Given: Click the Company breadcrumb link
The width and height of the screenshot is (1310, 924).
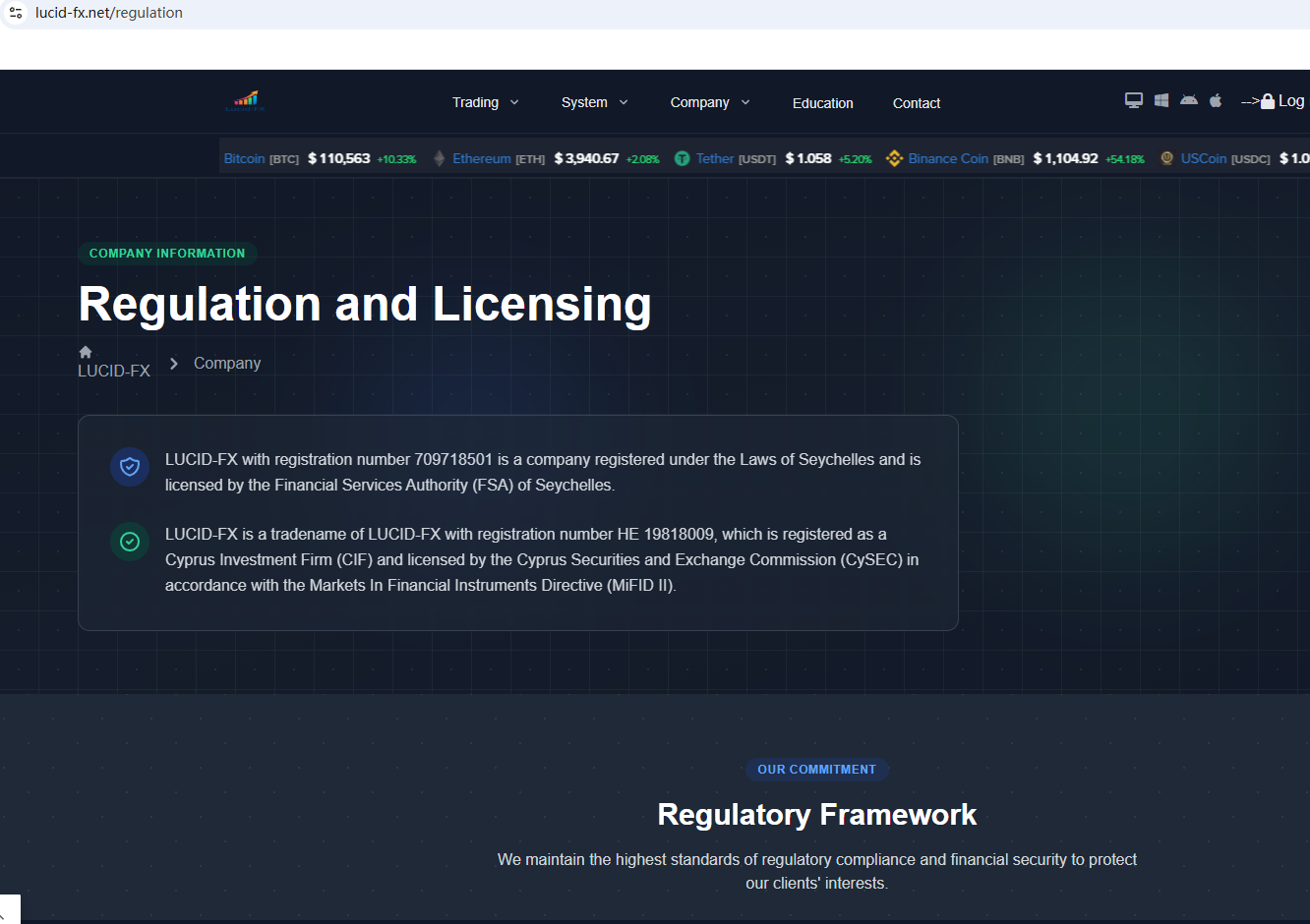Looking at the screenshot, I should coord(227,363).
